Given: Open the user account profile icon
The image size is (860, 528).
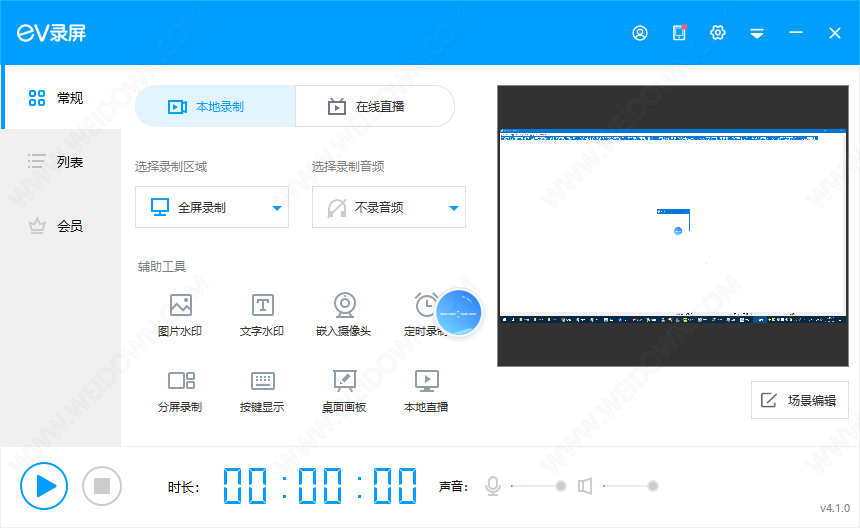Looking at the screenshot, I should click(640, 33).
